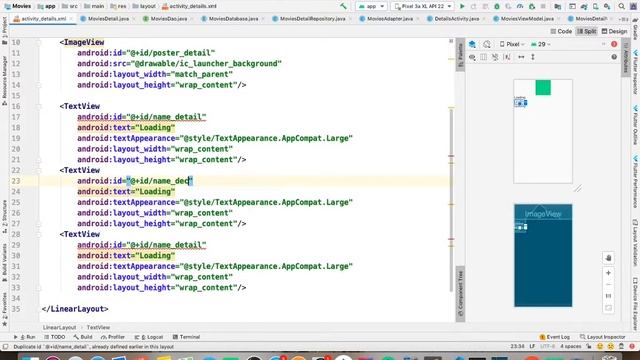Open the TODO tool window
This screenshot has height=360, width=640.
coord(55,337)
